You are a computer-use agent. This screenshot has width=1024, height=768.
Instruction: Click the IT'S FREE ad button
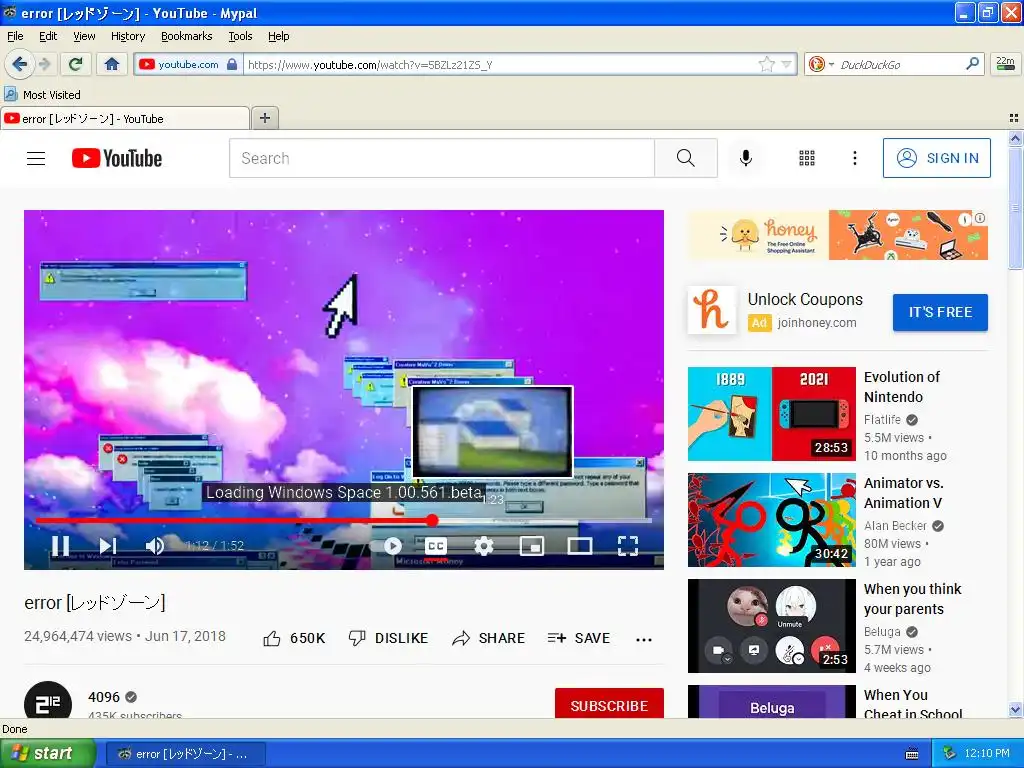tap(940, 312)
